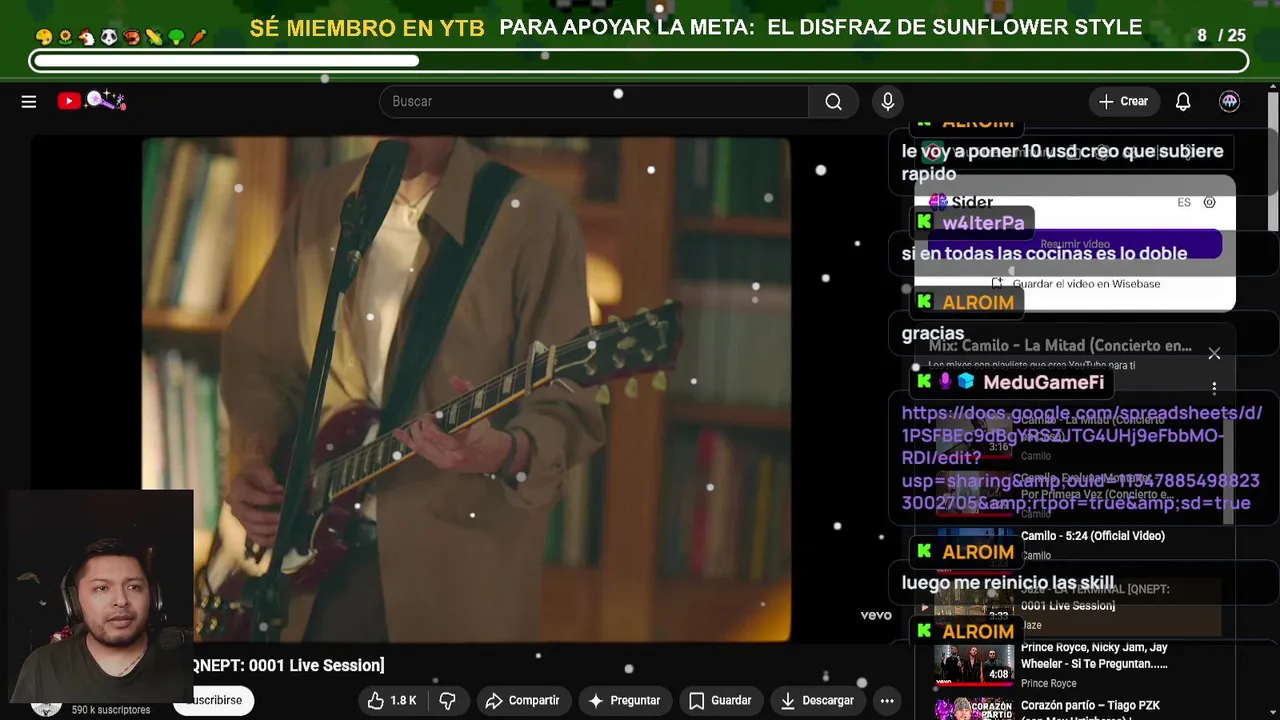Image resolution: width=1280 pixels, height=720 pixels.
Task: Open Camilo - 5:24 (Official Video)
Action: pyautogui.click(x=1092, y=536)
